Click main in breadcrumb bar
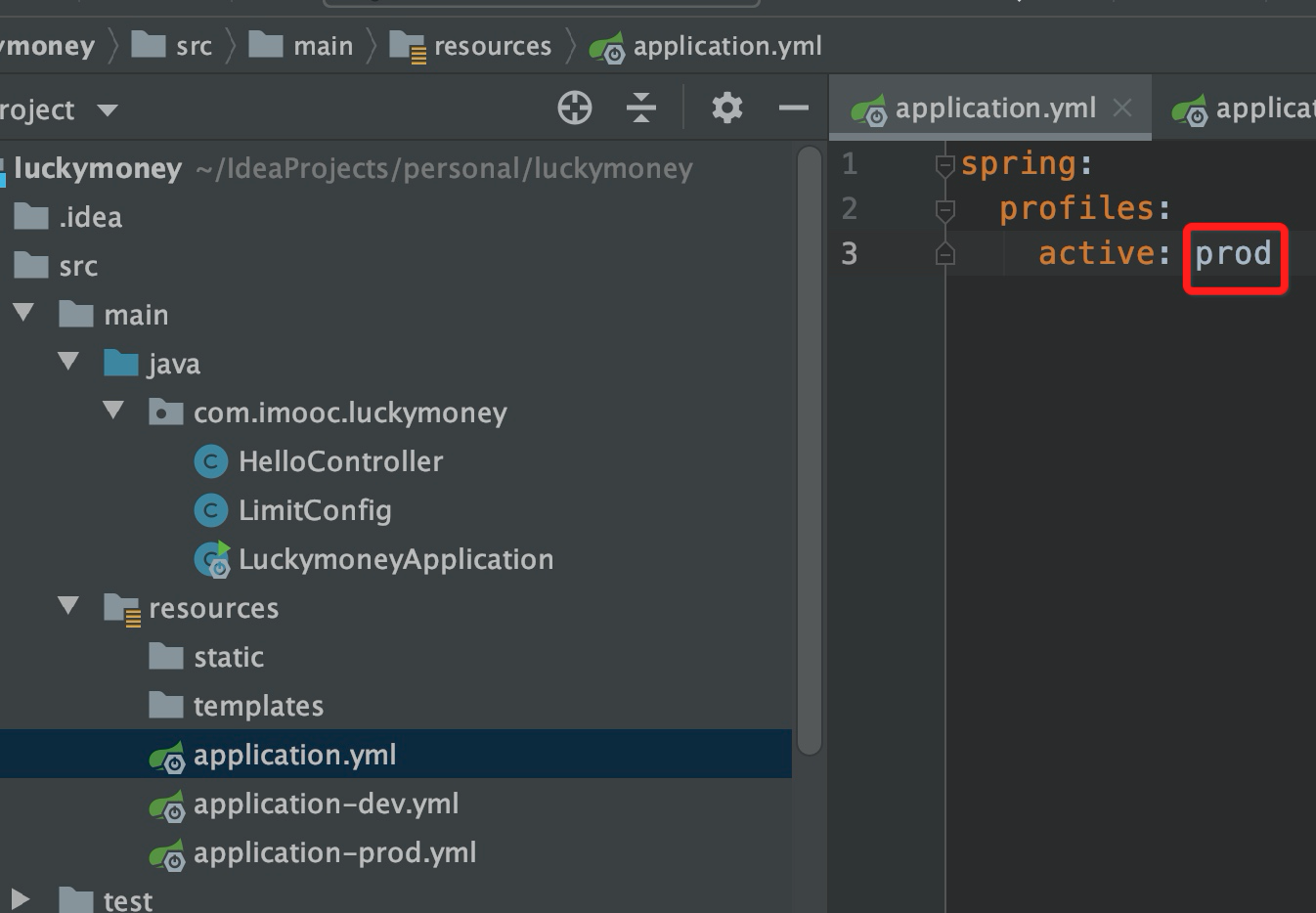Image resolution: width=1316 pixels, height=913 pixels. pyautogui.click(x=301, y=46)
